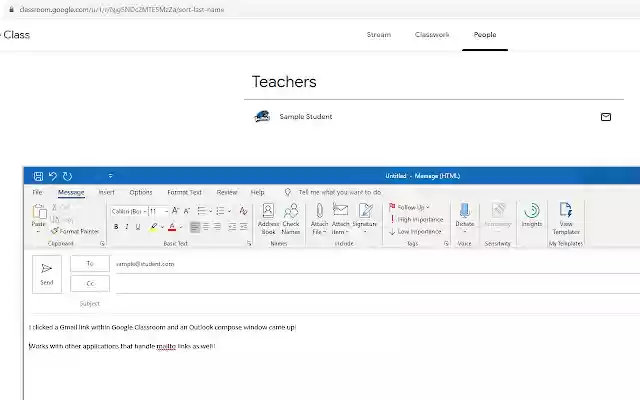This screenshot has width=640, height=400.
Task: Undo the last action in Outlook
Action: click(x=53, y=176)
